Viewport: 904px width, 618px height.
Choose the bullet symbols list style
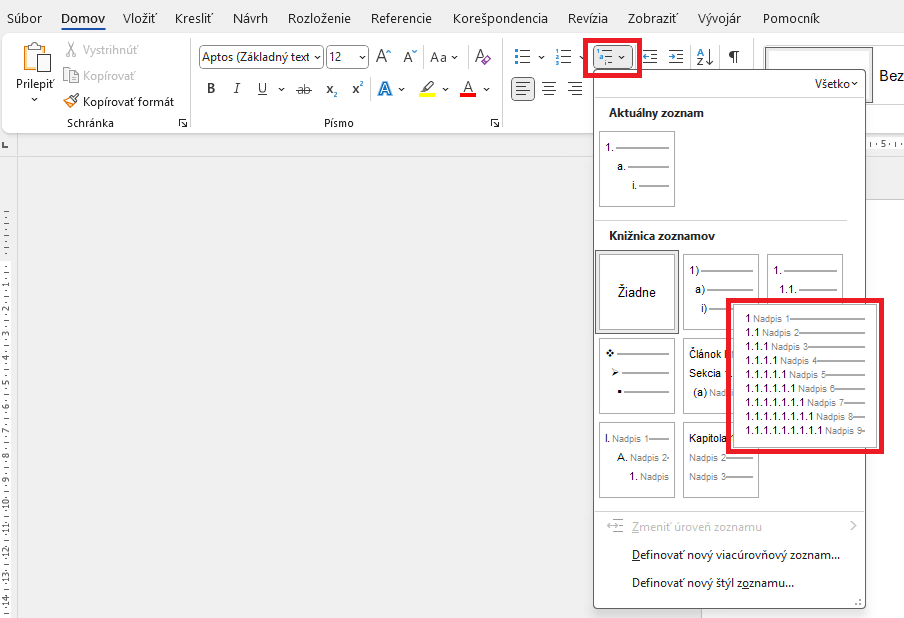click(637, 376)
